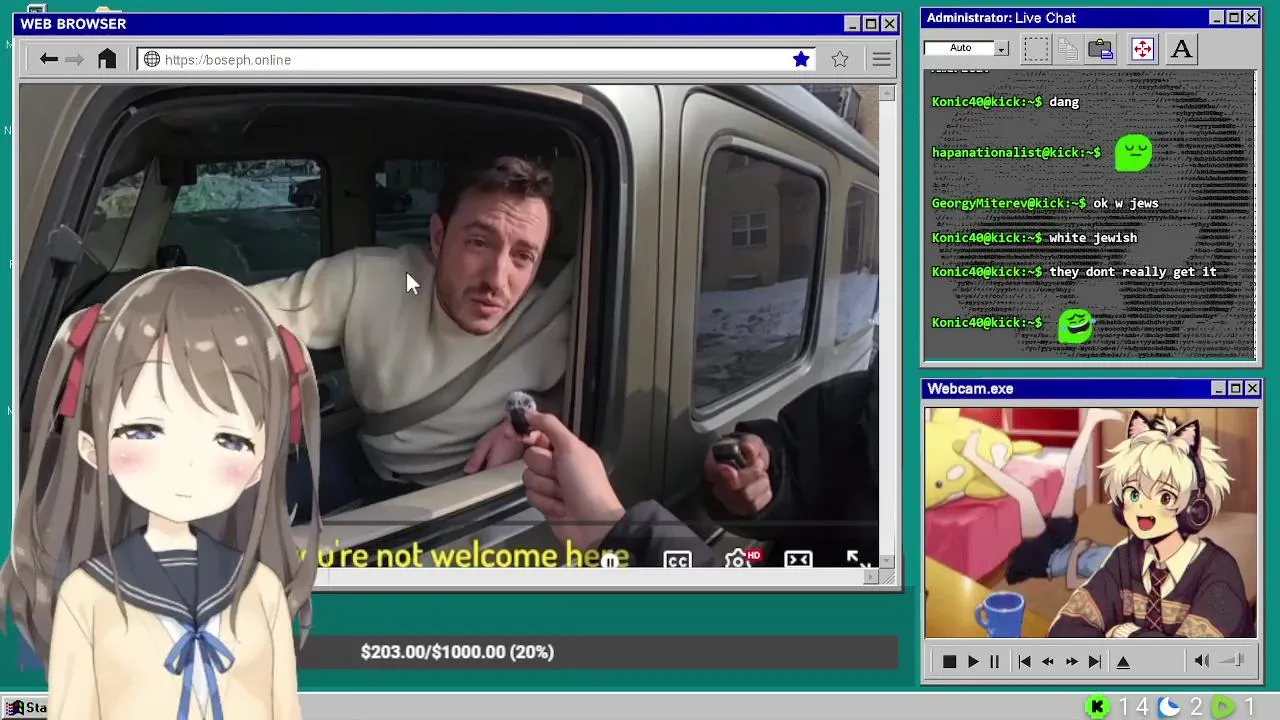Pause the video with the round pause button
Viewport: 1280px width, 720px height.
[610, 561]
